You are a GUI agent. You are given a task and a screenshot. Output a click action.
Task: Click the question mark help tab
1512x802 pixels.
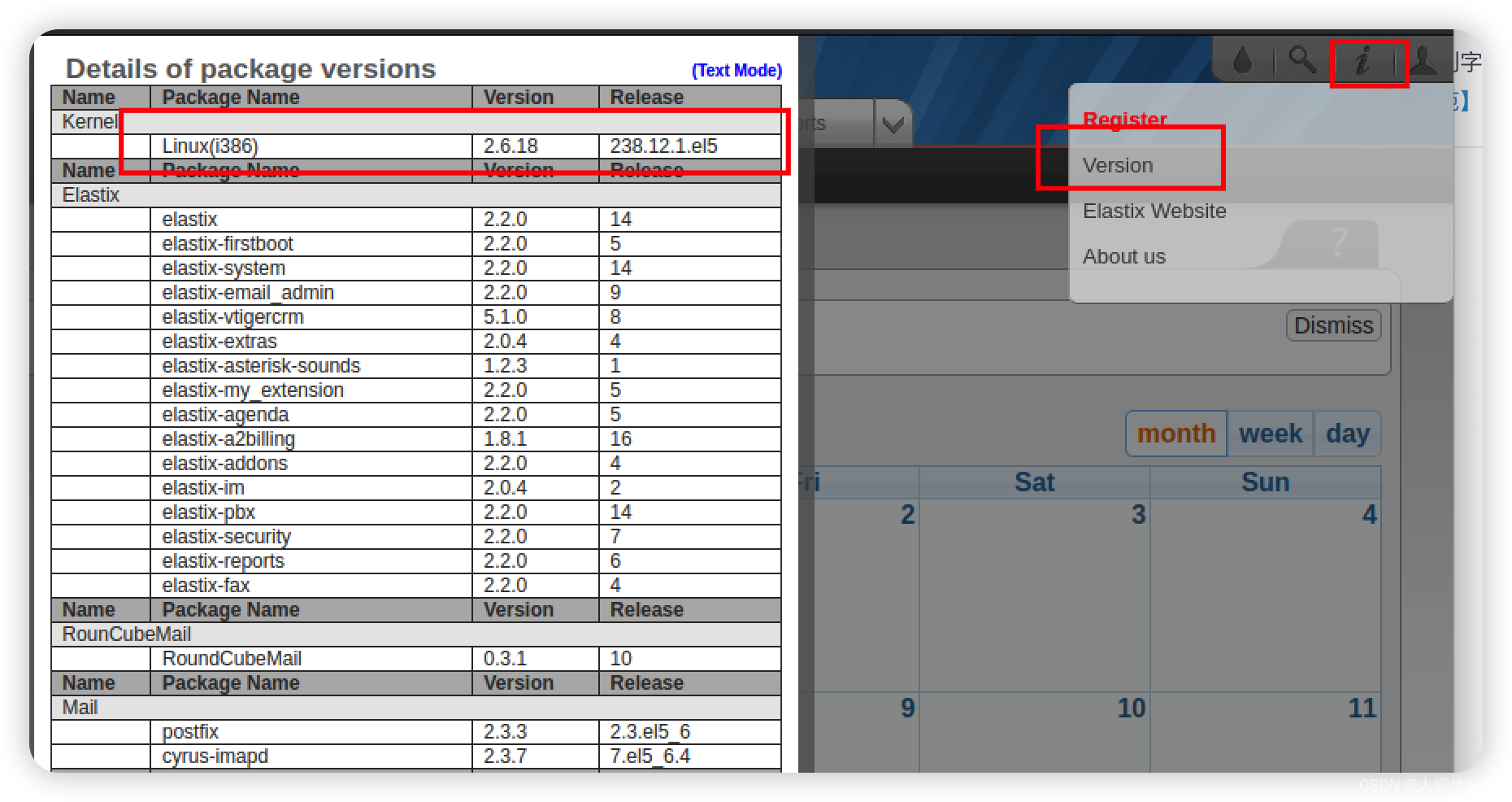pos(1337,242)
